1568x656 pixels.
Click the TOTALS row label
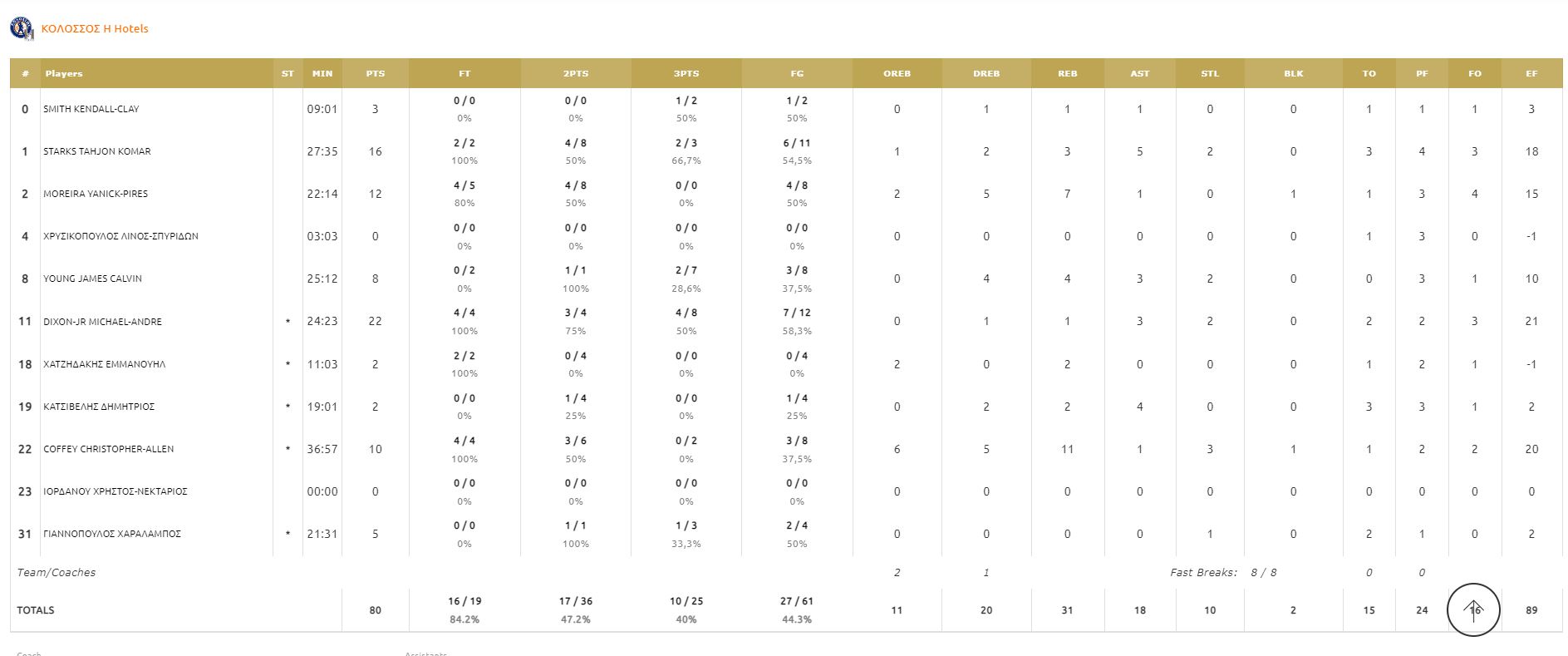[x=36, y=610]
